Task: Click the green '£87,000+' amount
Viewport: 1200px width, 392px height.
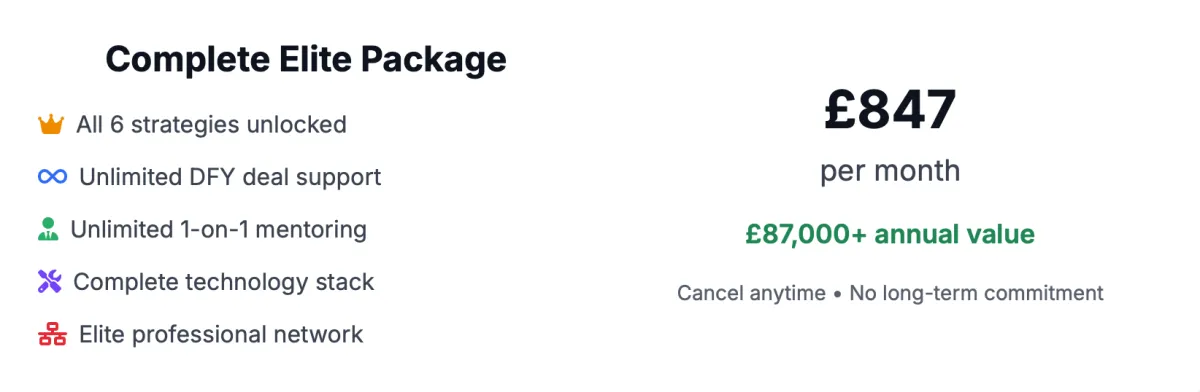Action: (x=806, y=235)
